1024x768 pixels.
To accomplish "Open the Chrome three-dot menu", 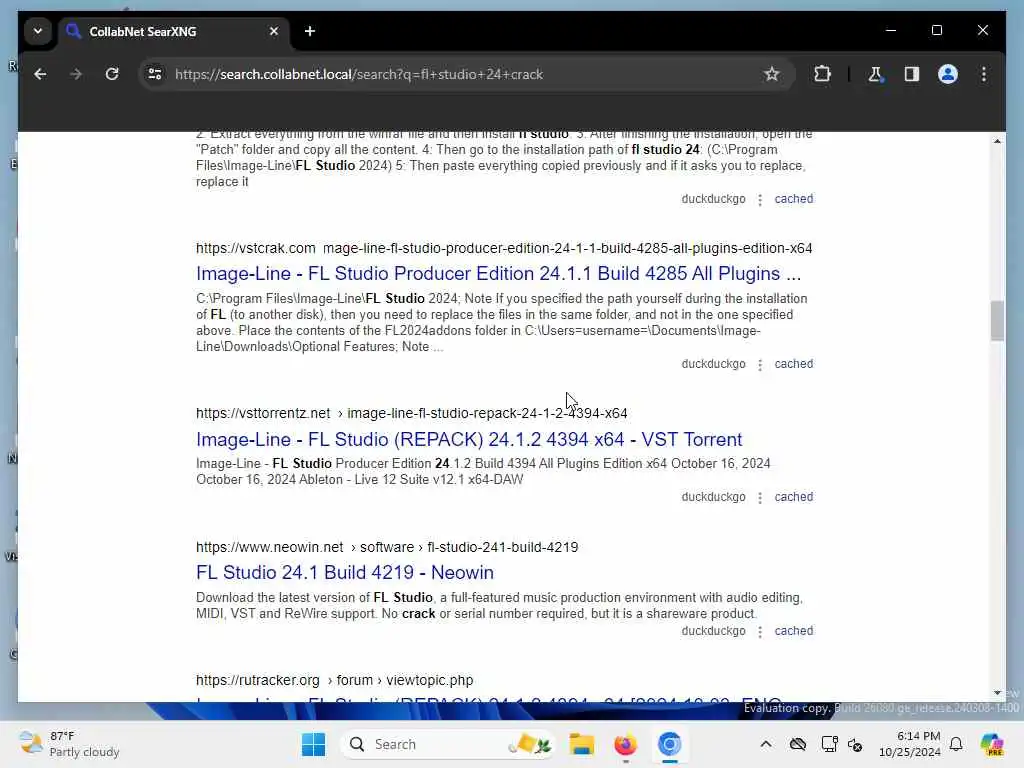I will pos(984,74).
